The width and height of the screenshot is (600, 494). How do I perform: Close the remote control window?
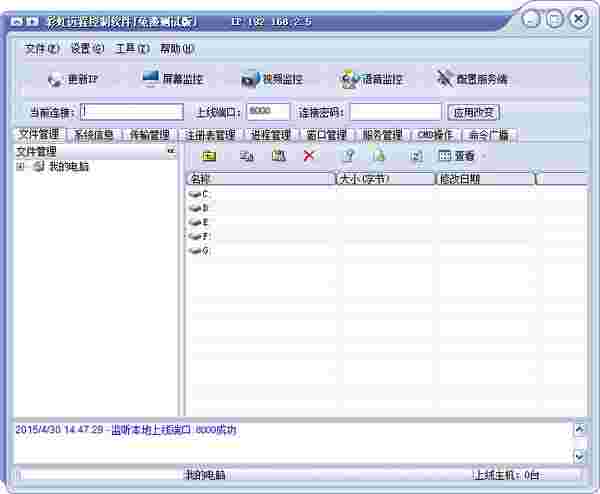point(578,18)
